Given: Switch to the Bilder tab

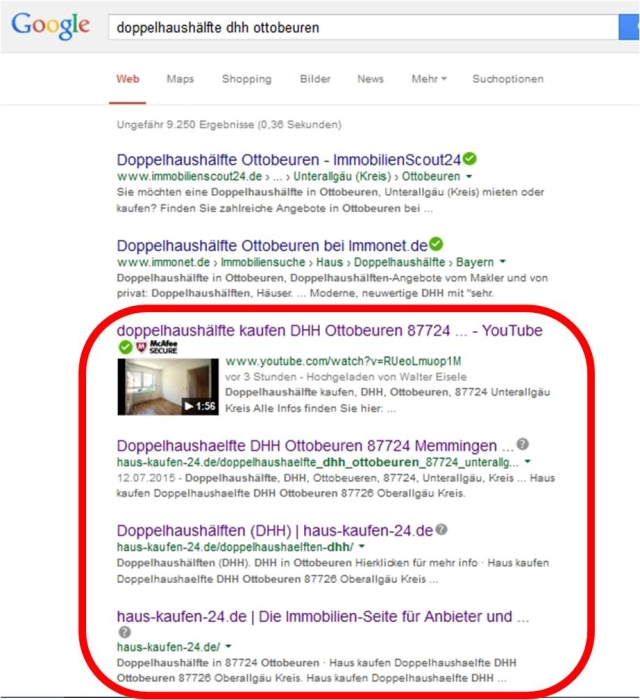Looking at the screenshot, I should coord(315,79).
